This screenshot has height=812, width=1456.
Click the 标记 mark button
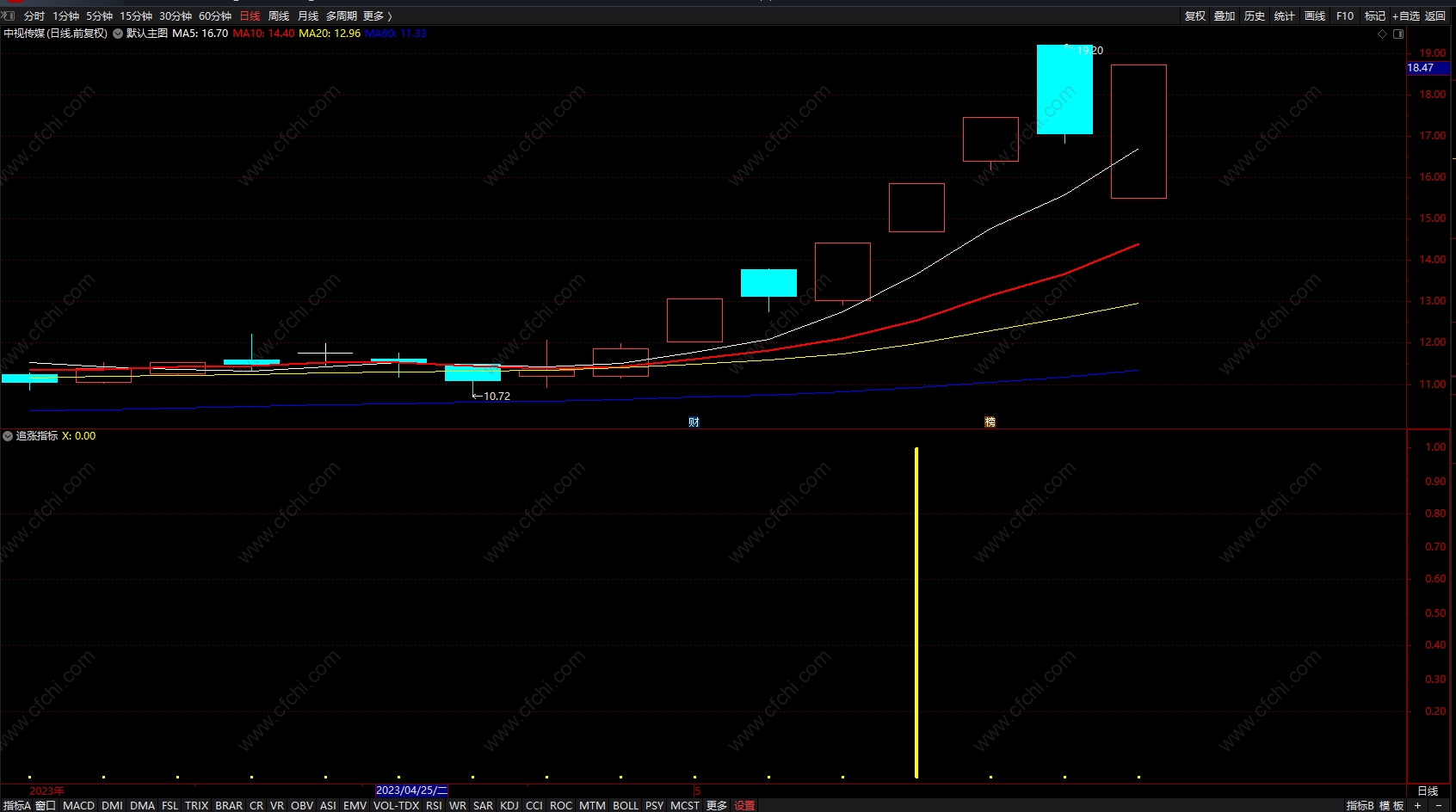pyautogui.click(x=1375, y=16)
